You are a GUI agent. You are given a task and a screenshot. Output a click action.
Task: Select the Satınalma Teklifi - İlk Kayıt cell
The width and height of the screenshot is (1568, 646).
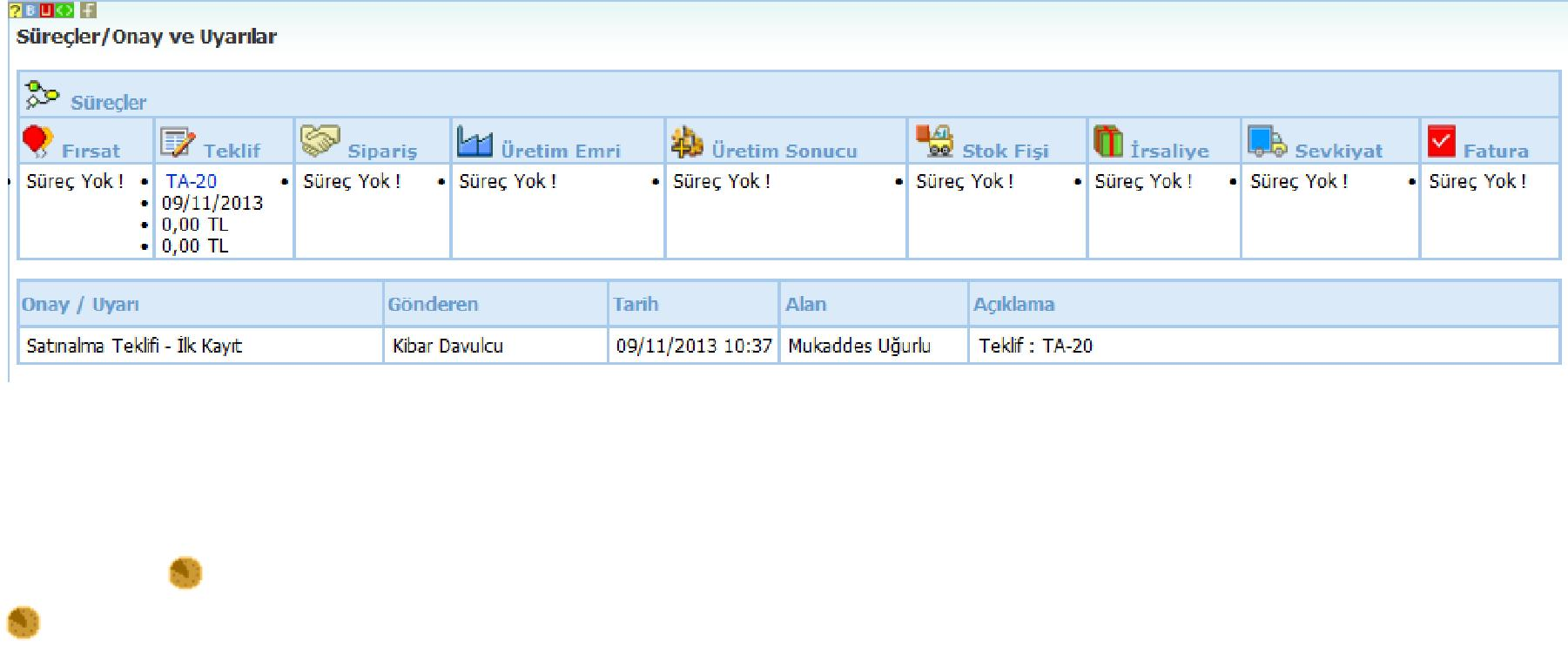point(200,346)
